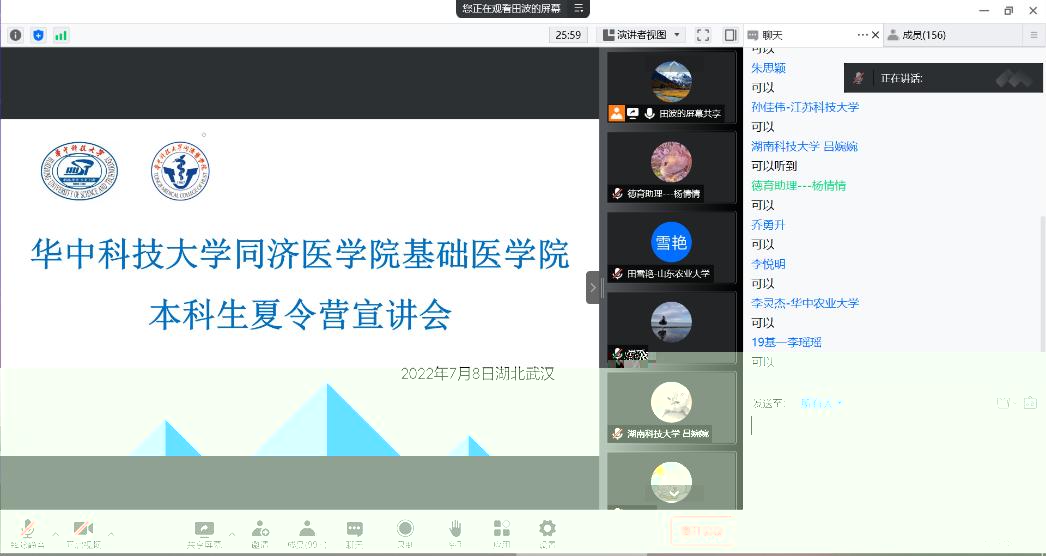Open the send-to 所有人 recipient dropdown
Screen dimensions: 1046x556
tap(821, 403)
